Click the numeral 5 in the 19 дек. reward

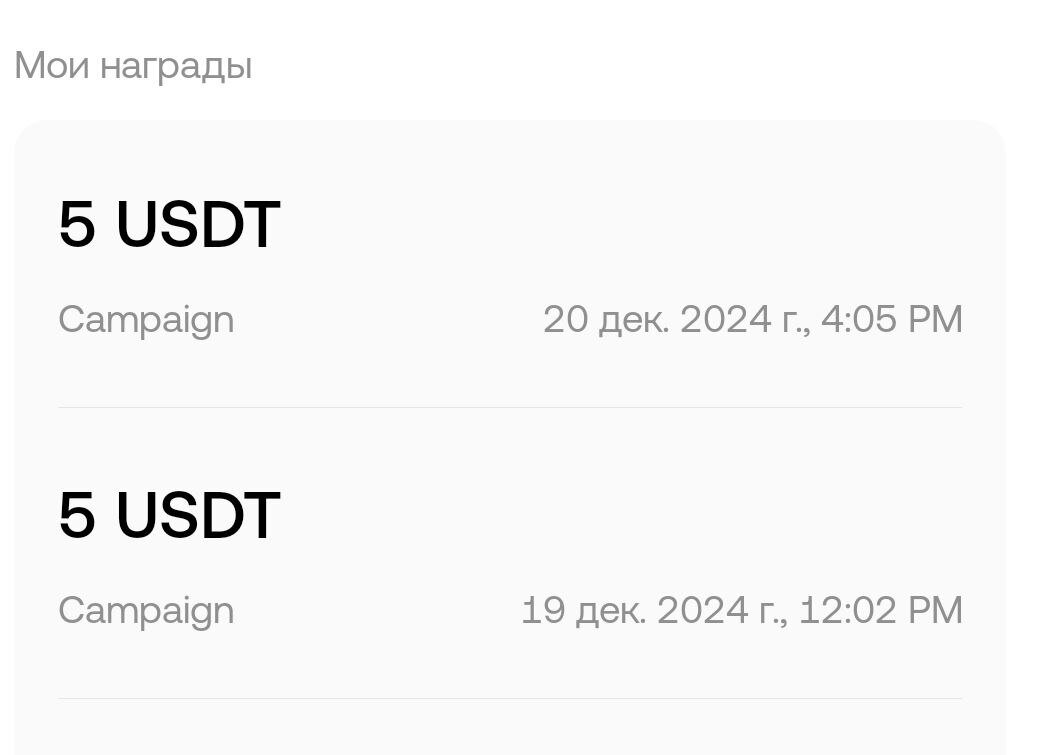[x=77, y=516]
